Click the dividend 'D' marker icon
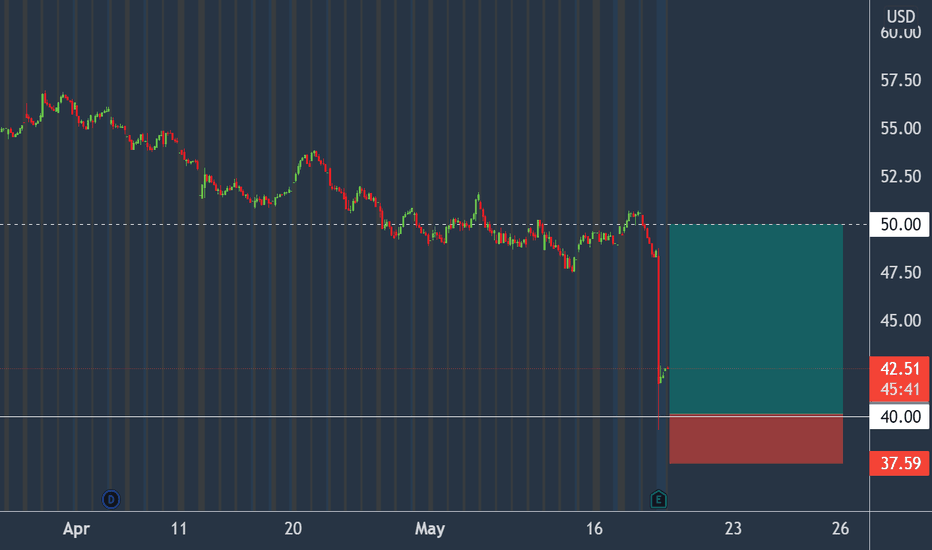The image size is (932, 550). 111,499
